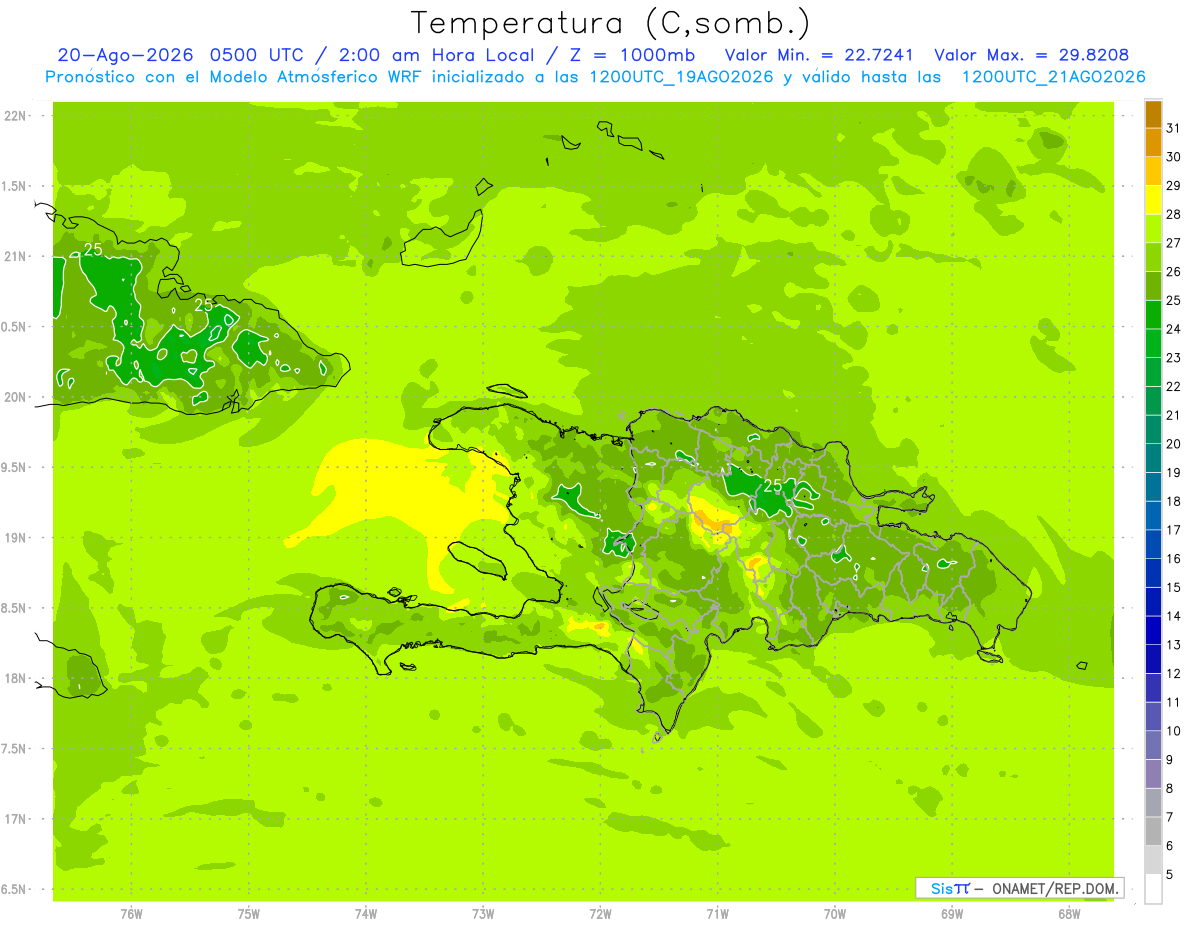
Task: Select the dark blue colorbar segment between 13 and 14
Action: coord(1153,630)
